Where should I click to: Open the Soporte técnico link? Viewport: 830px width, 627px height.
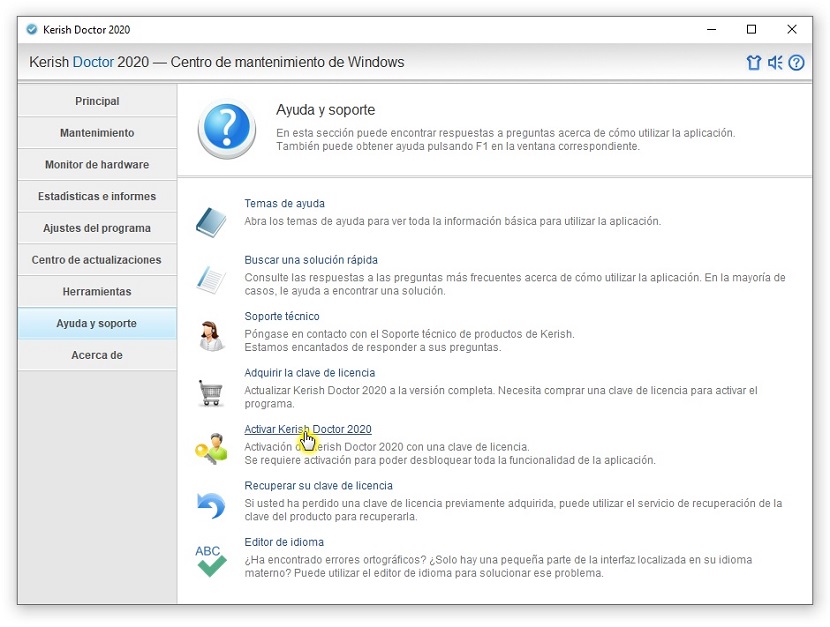pos(282,316)
